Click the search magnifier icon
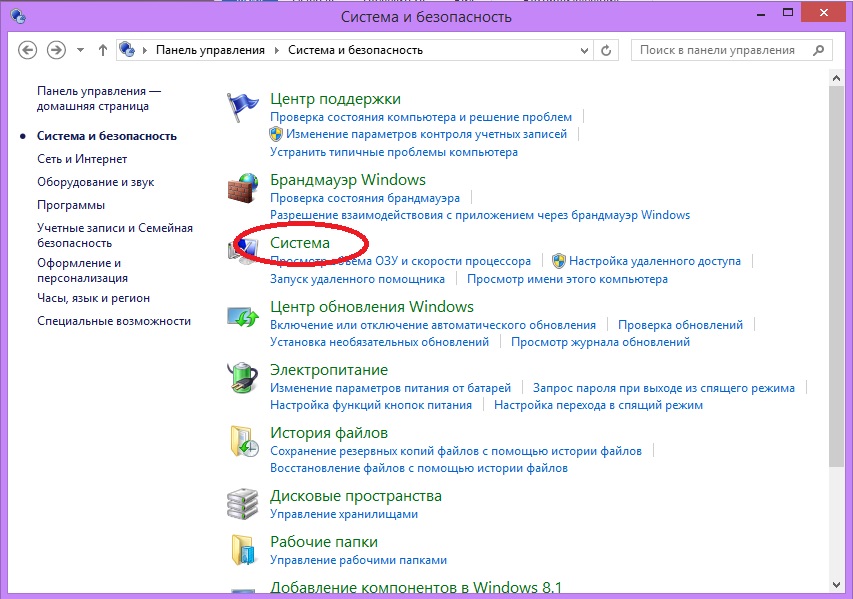This screenshot has height=599, width=853. tap(818, 50)
